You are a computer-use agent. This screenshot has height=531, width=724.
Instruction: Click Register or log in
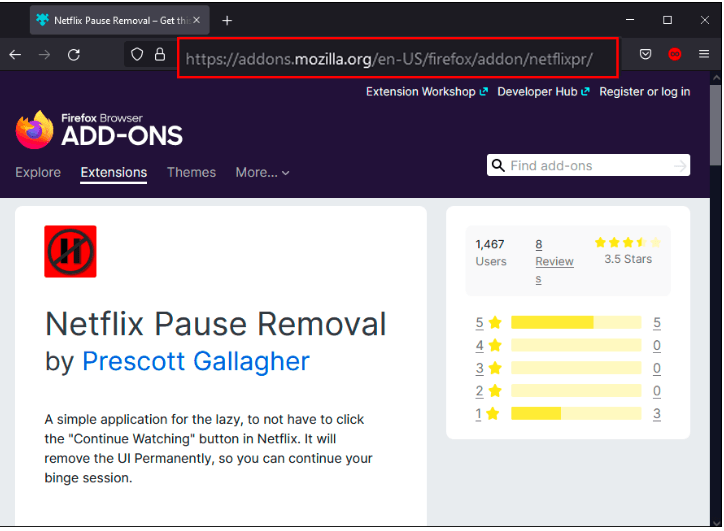645,91
